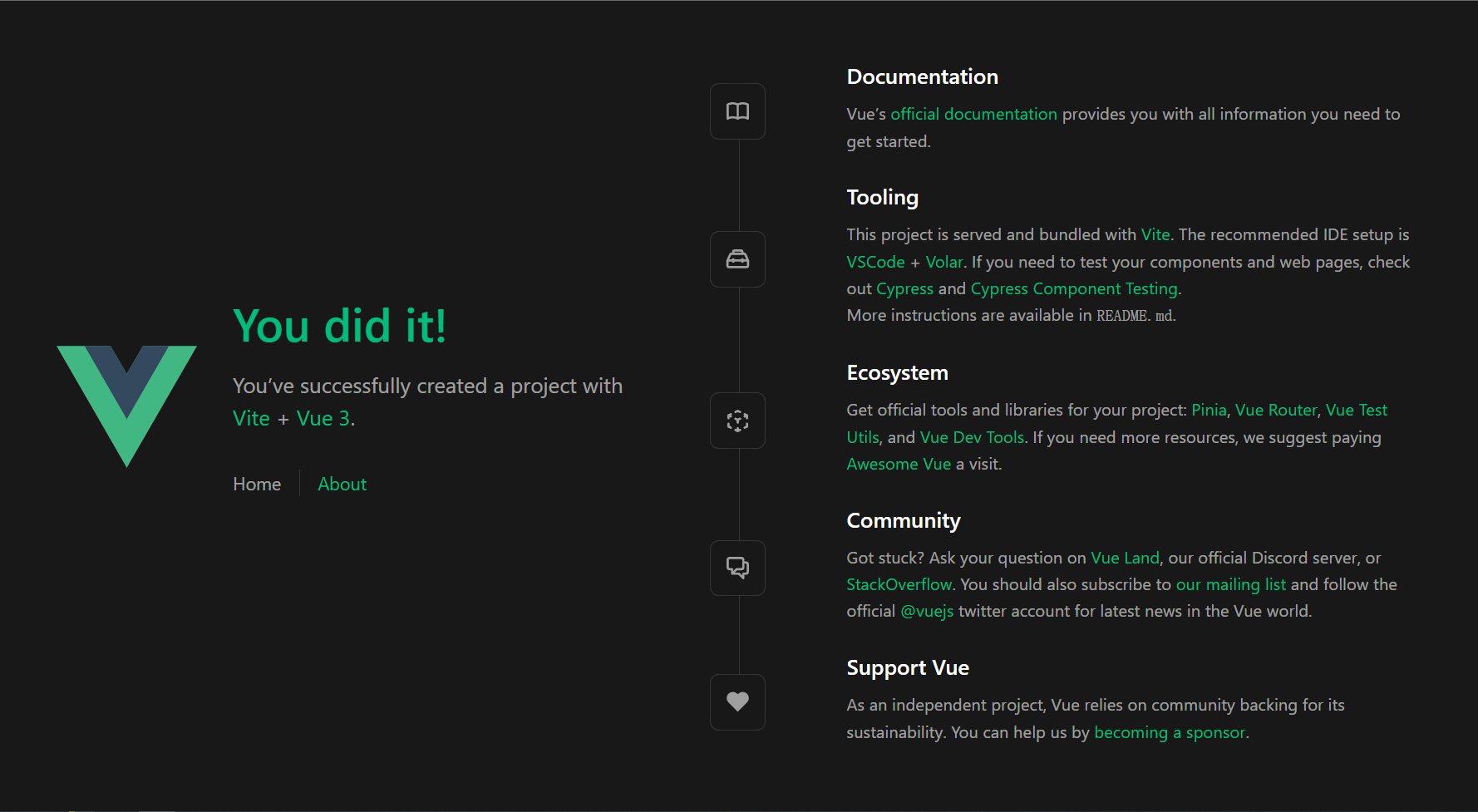Click the Ecosystem icon
Viewport: 1478px width, 812px height.
pyautogui.click(x=737, y=421)
